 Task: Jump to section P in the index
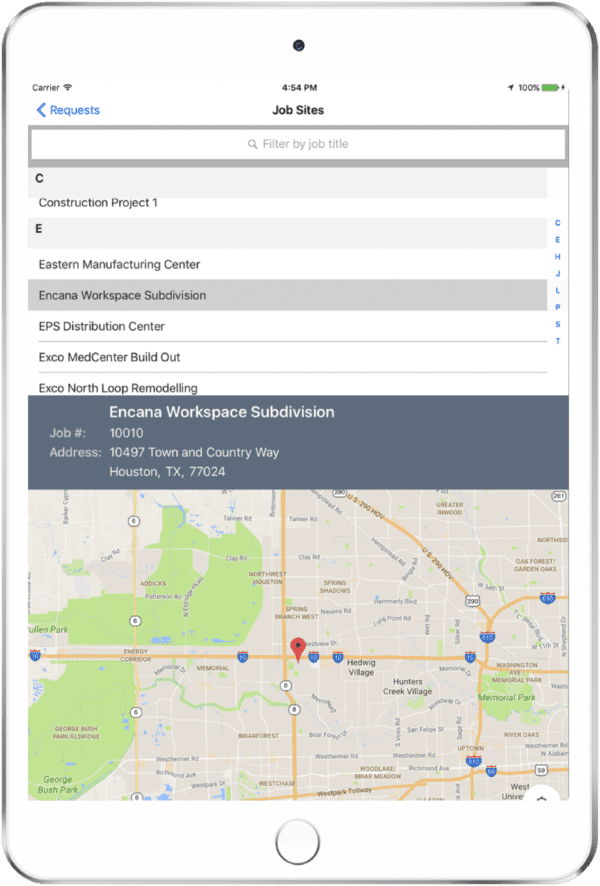(558, 307)
